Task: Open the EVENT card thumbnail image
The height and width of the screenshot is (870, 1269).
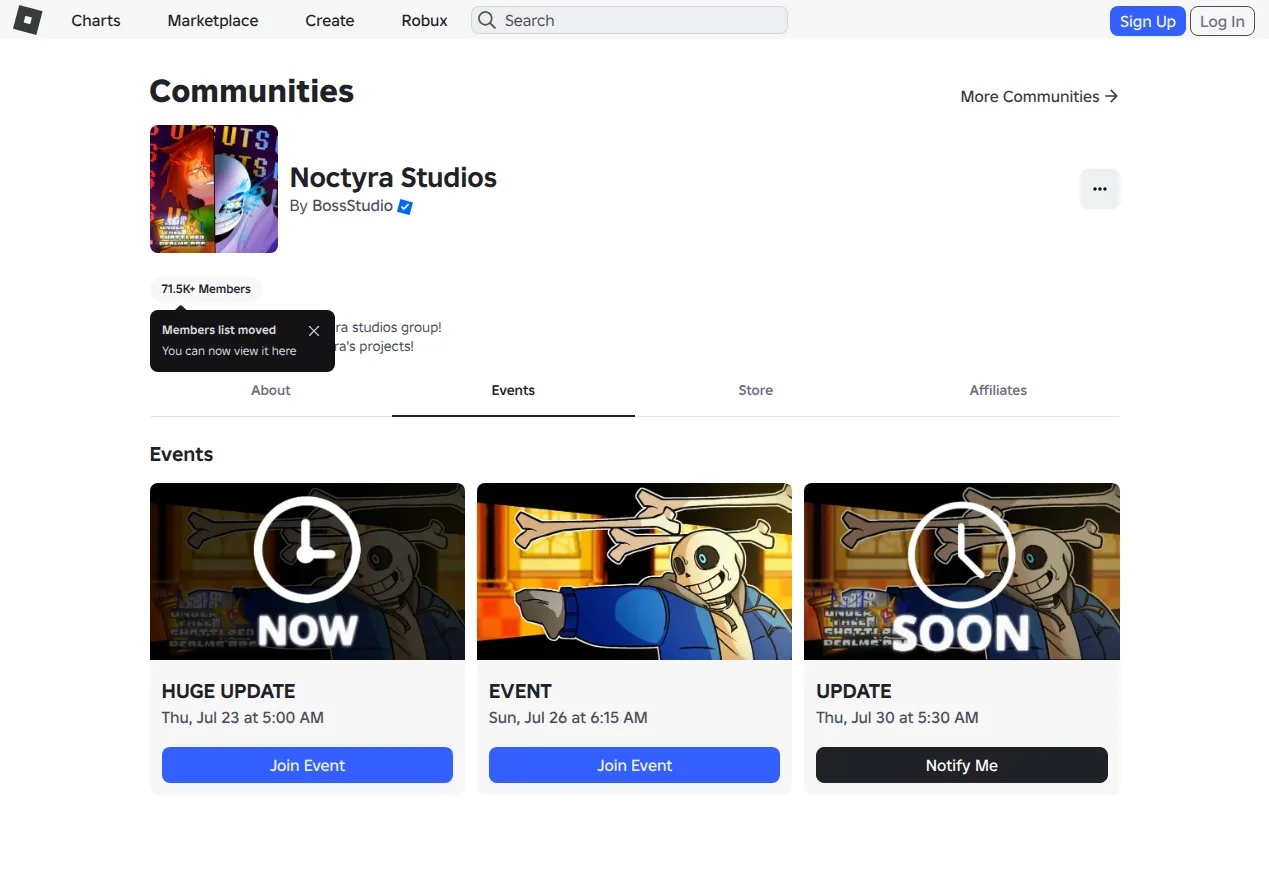Action: pos(634,571)
